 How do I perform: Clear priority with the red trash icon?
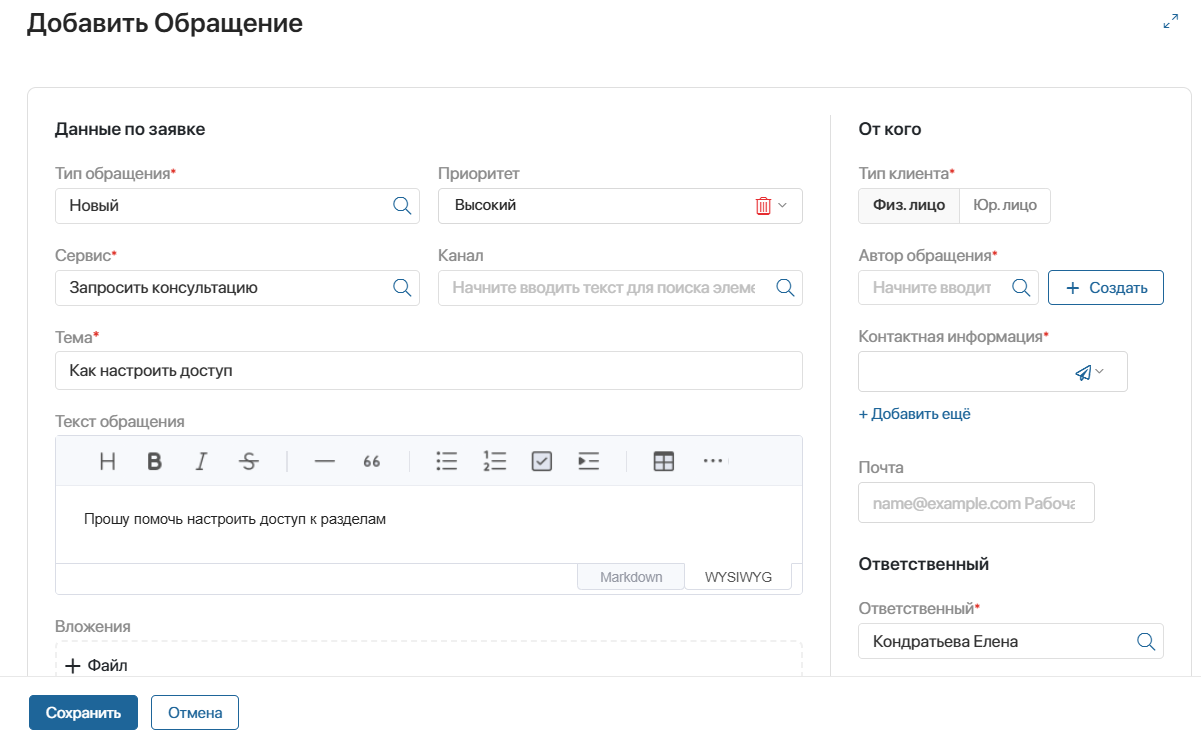point(763,206)
